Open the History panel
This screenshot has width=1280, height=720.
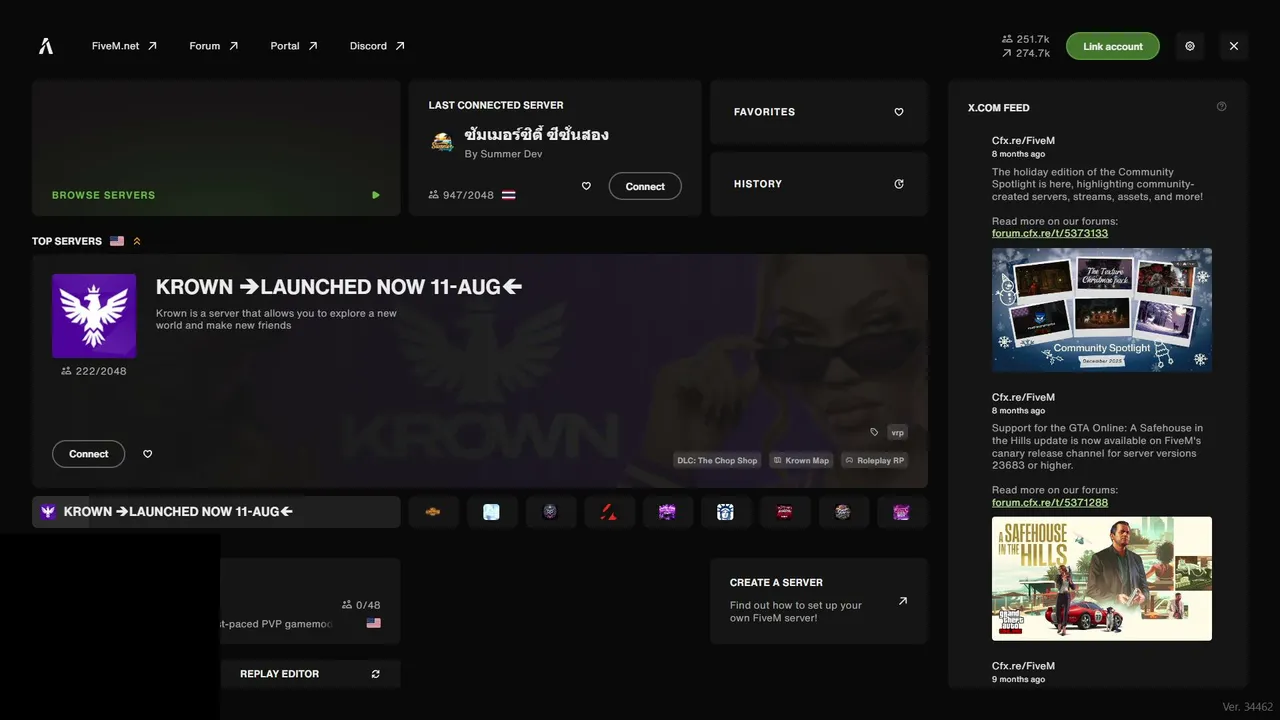[x=819, y=184]
